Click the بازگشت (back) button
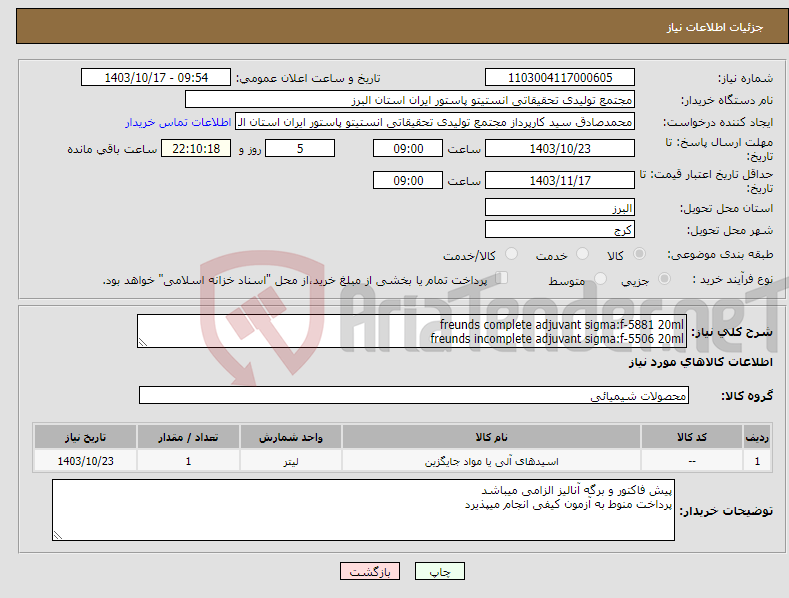 tap(370, 571)
